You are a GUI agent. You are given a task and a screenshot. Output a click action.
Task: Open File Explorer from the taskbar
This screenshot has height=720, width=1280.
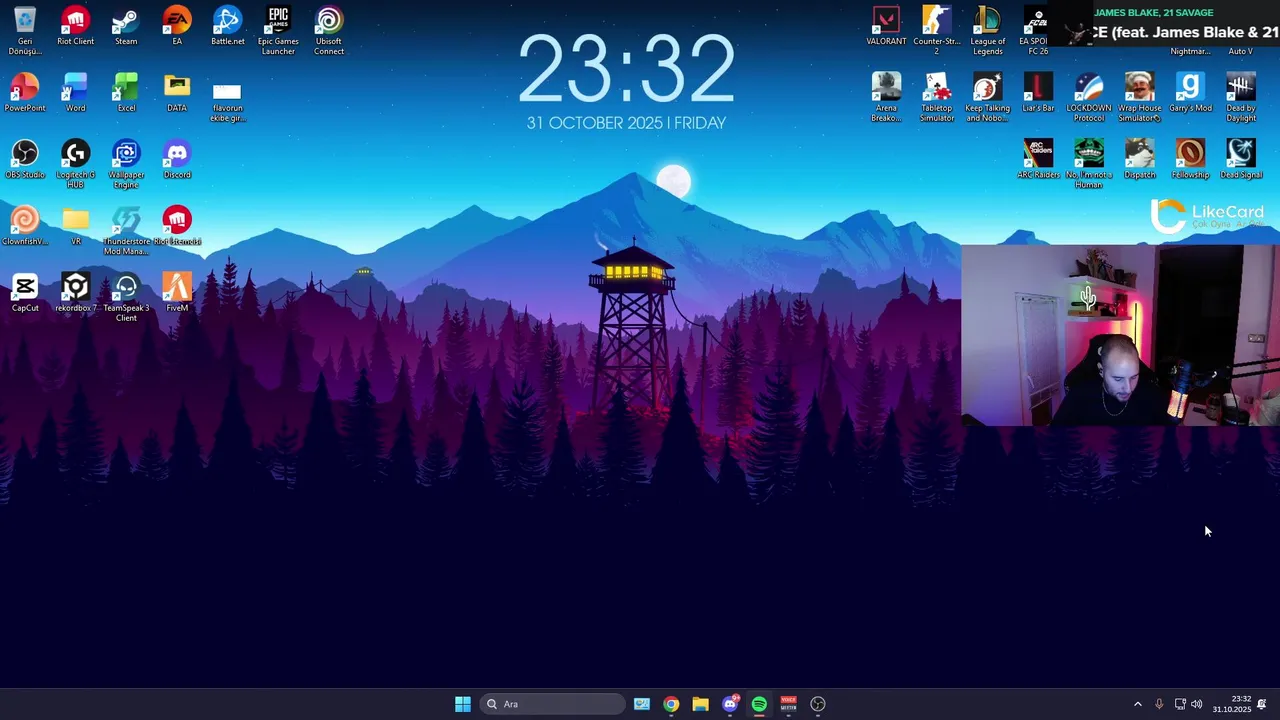[x=700, y=704]
